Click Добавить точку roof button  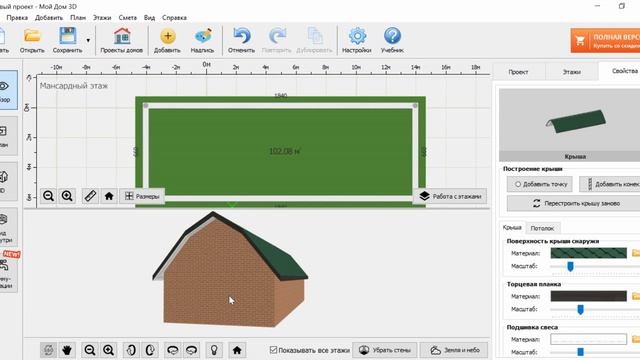coord(540,184)
